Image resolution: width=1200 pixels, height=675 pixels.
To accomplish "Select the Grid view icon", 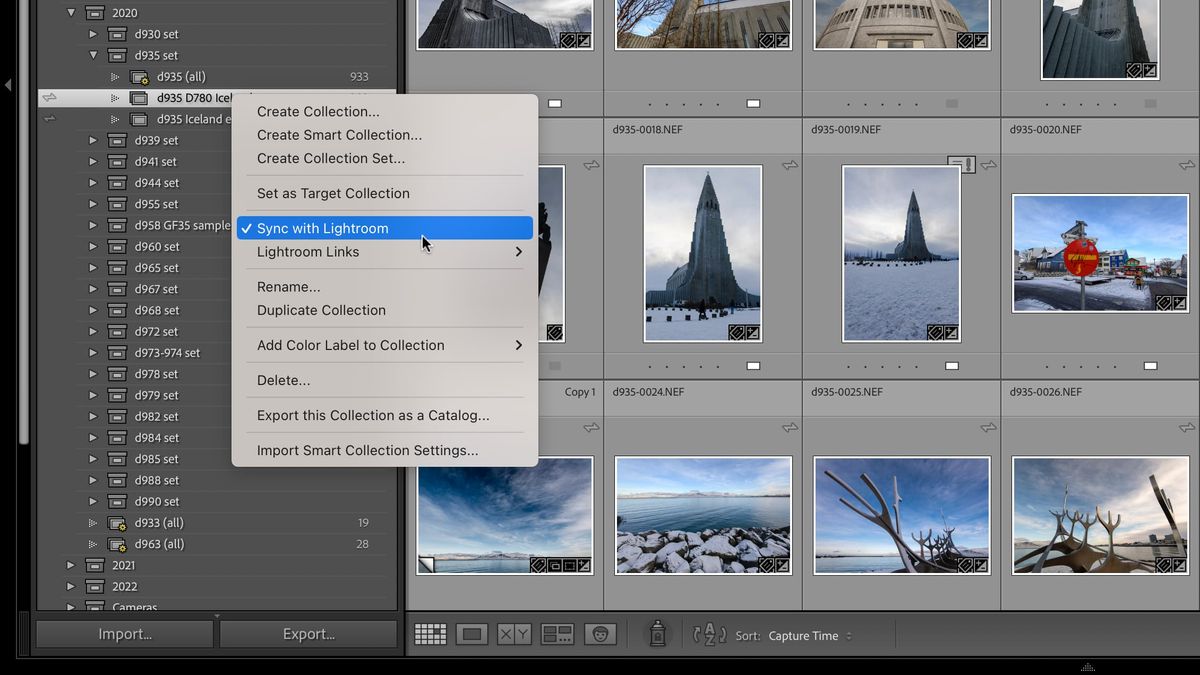I will click(430, 633).
